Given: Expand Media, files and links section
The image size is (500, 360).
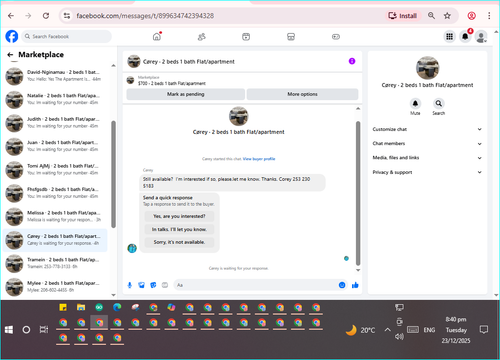Looking at the screenshot, I should pyautogui.click(x=427, y=158).
